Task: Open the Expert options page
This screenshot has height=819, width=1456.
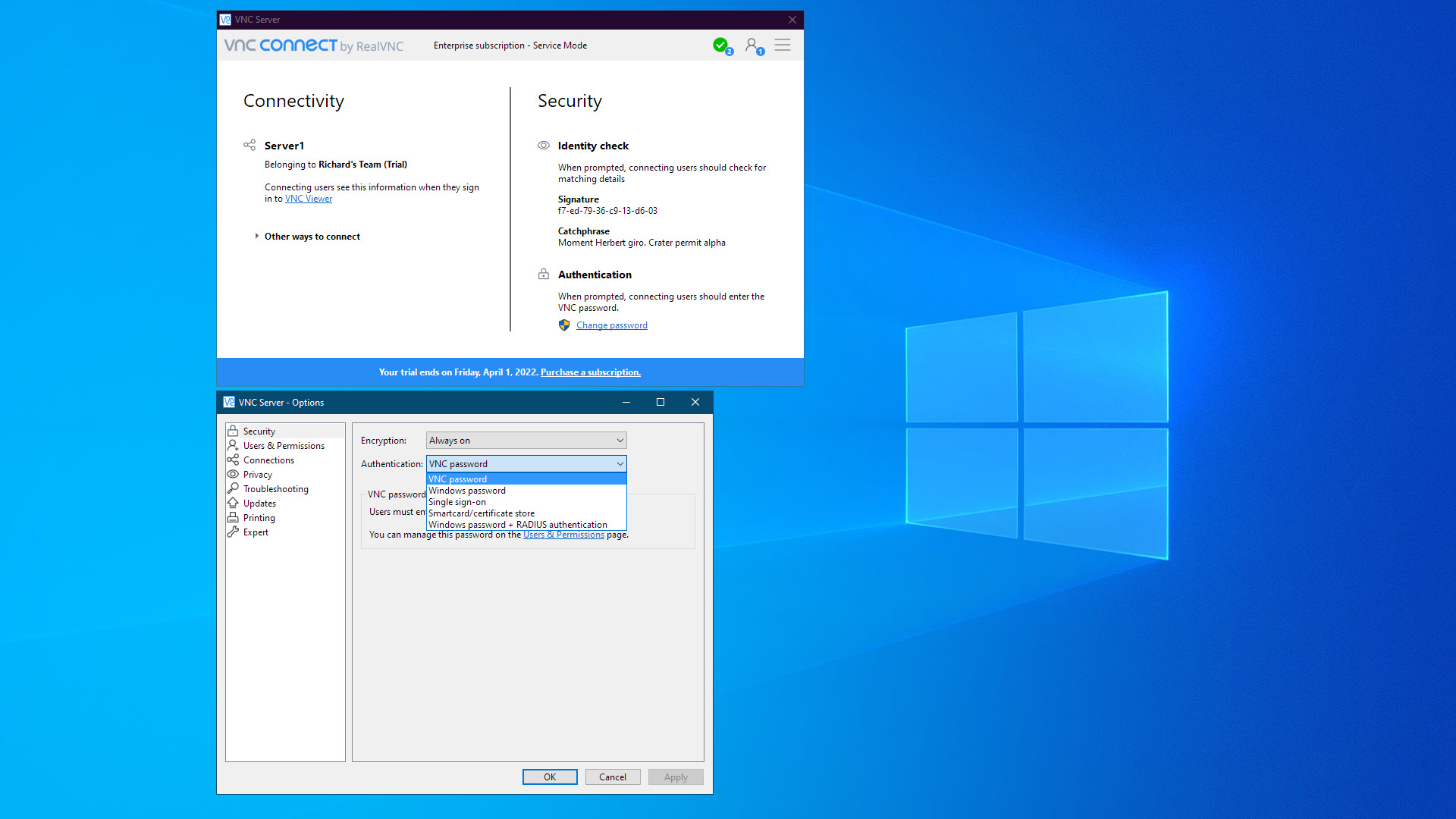Action: tap(285, 532)
